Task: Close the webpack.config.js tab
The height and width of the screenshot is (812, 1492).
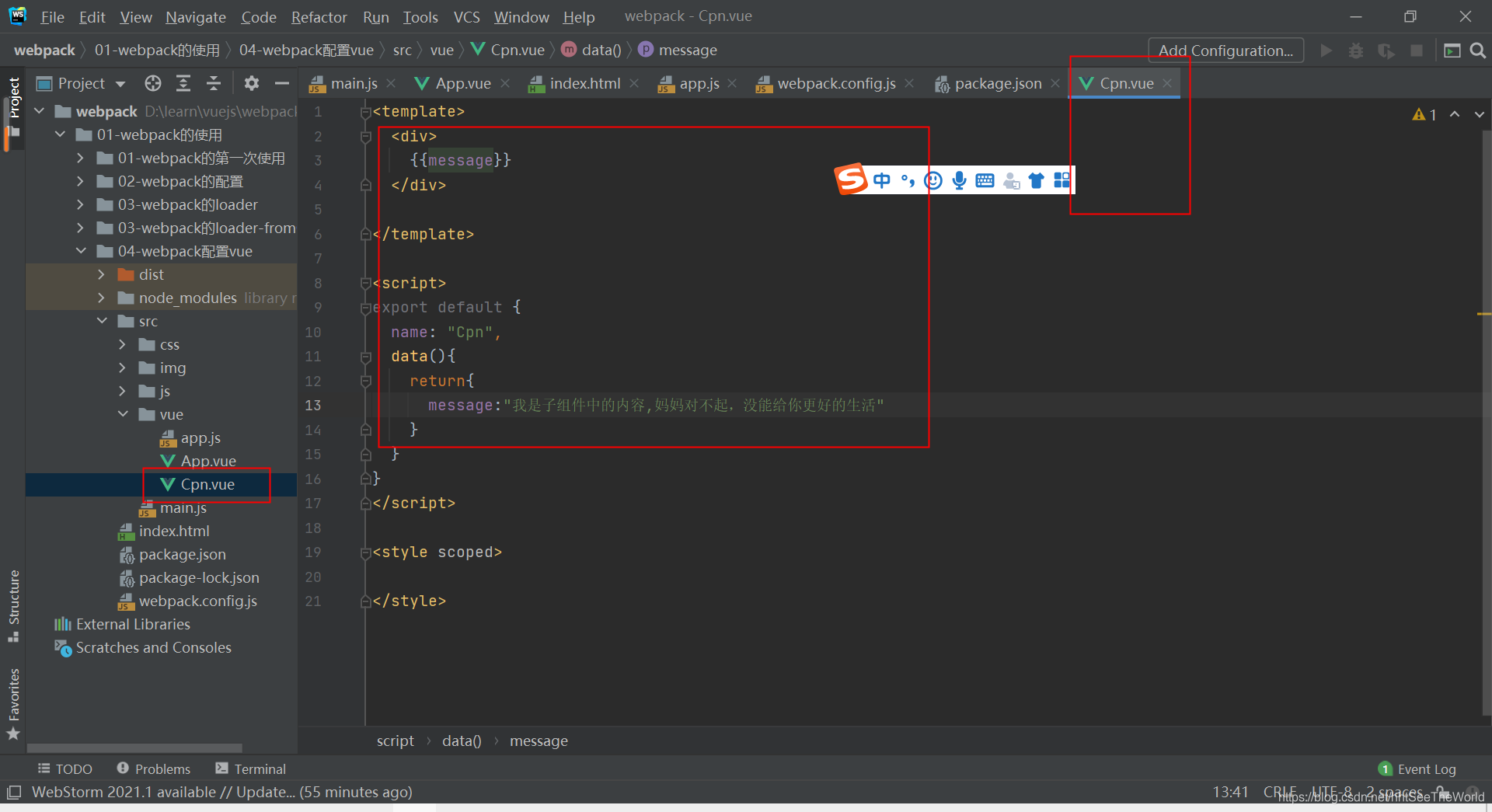Action: click(x=909, y=83)
